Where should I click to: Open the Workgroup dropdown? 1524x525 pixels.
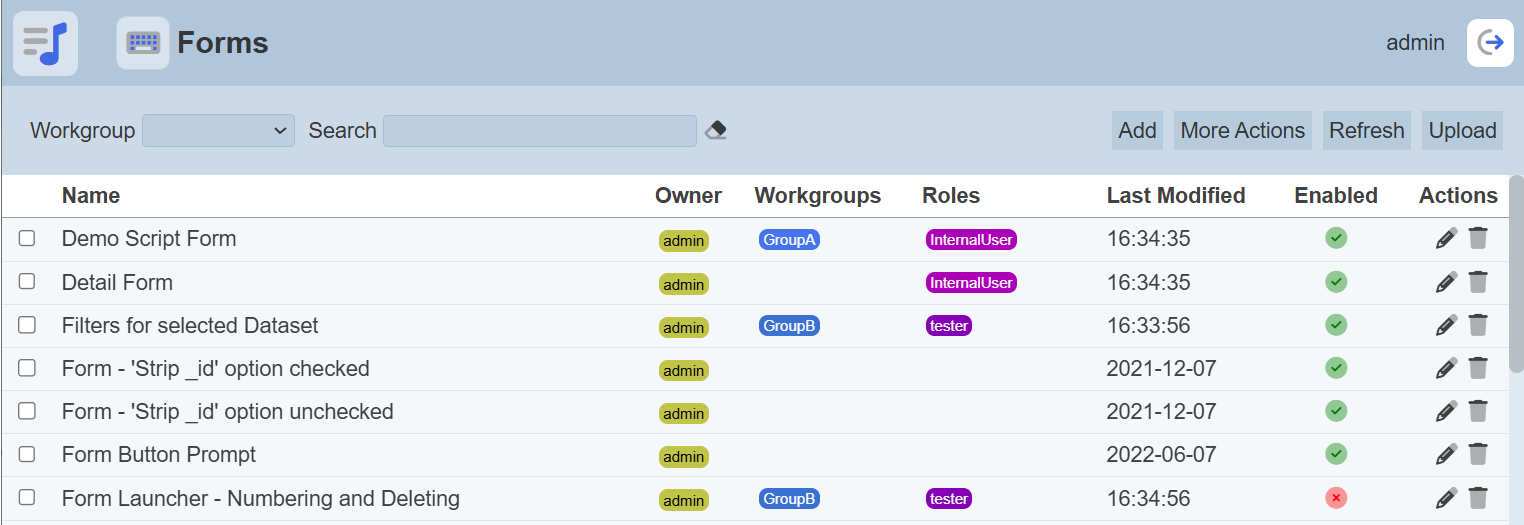tap(218, 130)
